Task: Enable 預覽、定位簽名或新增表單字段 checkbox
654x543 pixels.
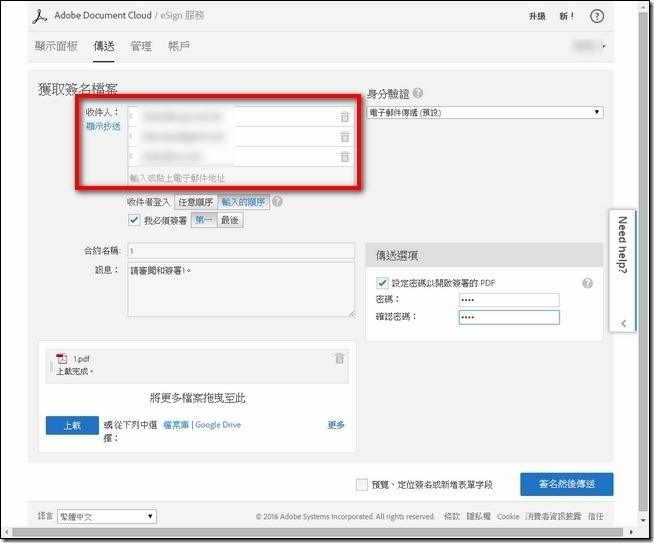Action: pyautogui.click(x=362, y=484)
